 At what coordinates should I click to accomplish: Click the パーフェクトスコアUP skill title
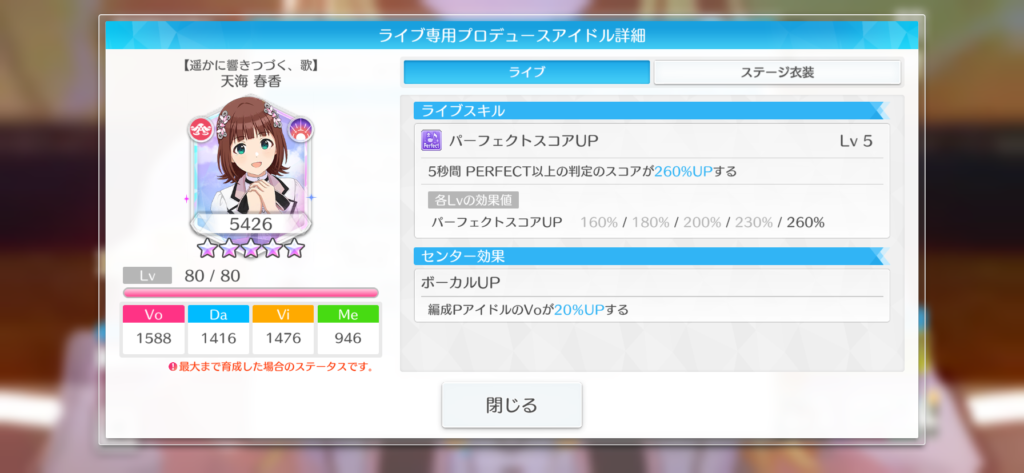[x=524, y=140]
